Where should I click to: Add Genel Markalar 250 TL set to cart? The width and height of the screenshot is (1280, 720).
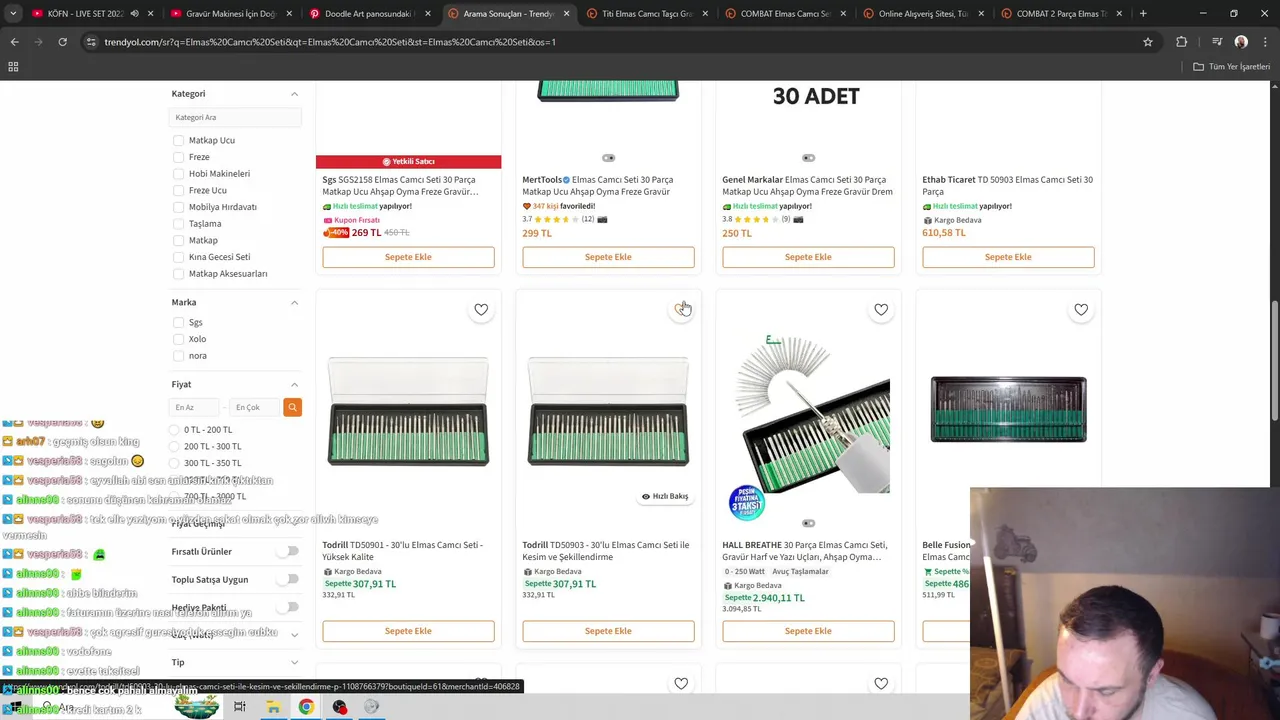(x=808, y=257)
